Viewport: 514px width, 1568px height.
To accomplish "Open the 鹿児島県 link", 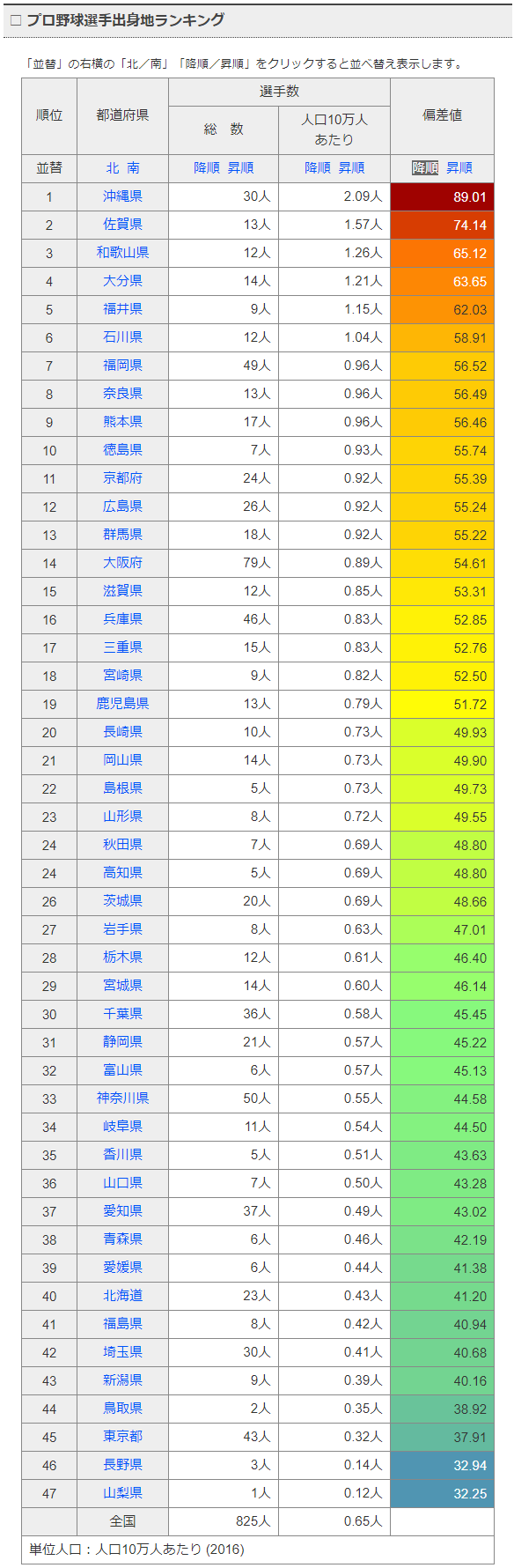I will click(x=122, y=704).
